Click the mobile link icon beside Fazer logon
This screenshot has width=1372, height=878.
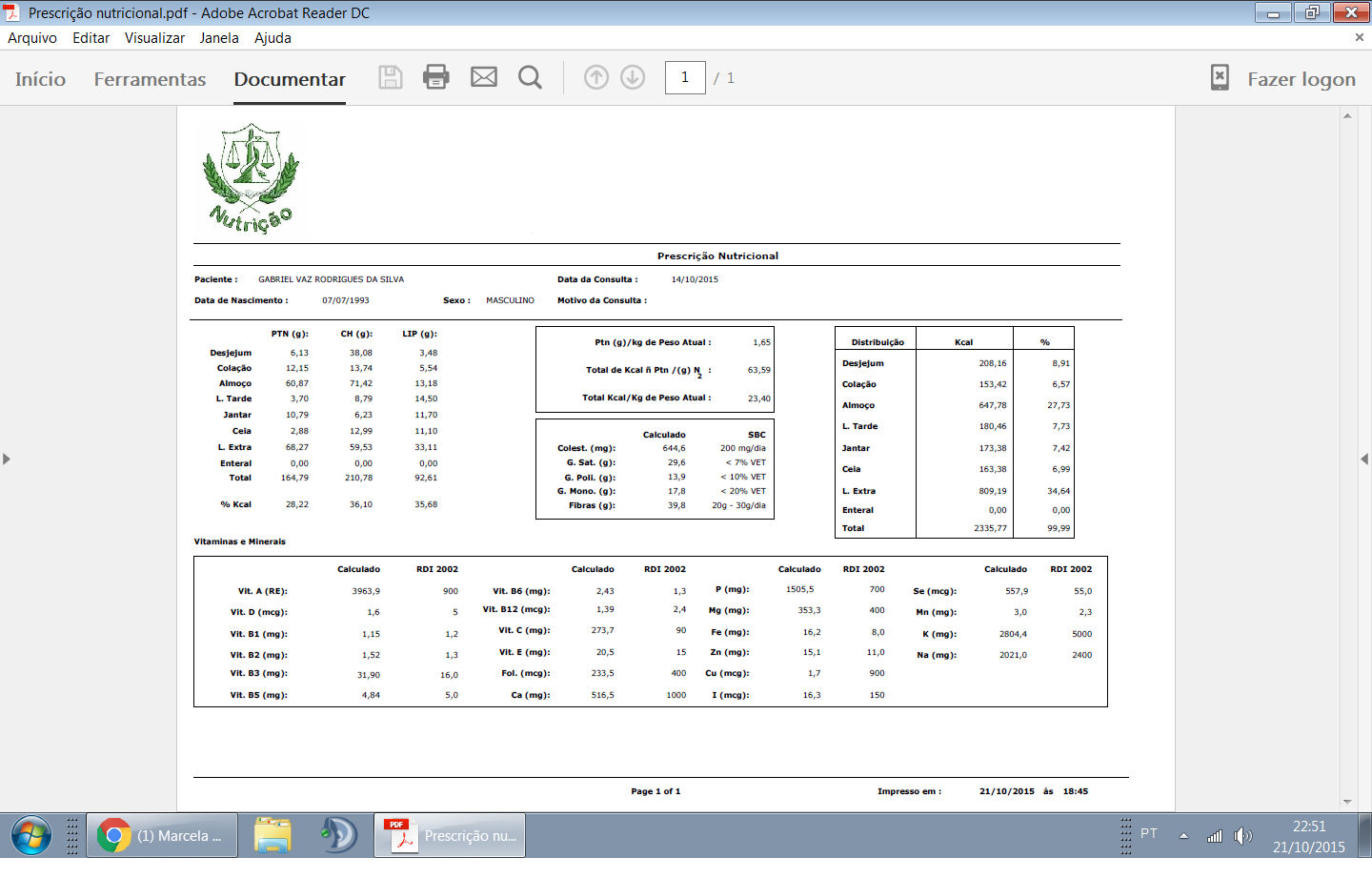1220,78
